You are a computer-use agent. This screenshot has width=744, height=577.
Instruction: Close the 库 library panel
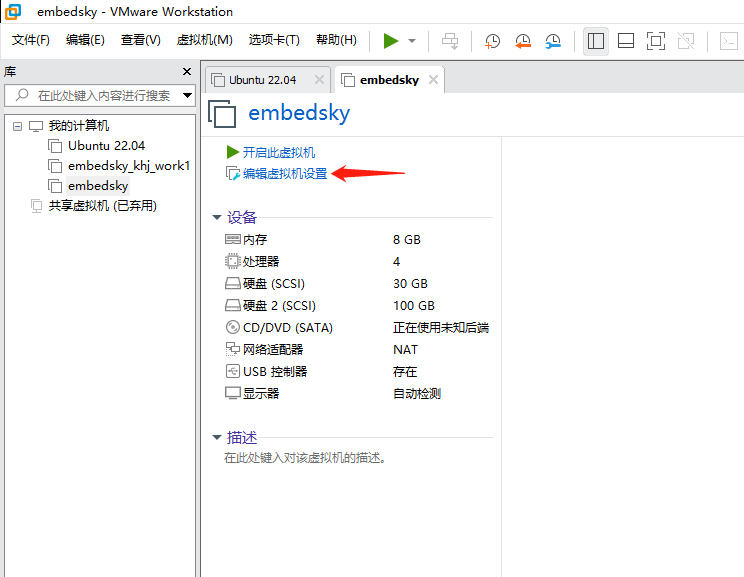(x=187, y=71)
